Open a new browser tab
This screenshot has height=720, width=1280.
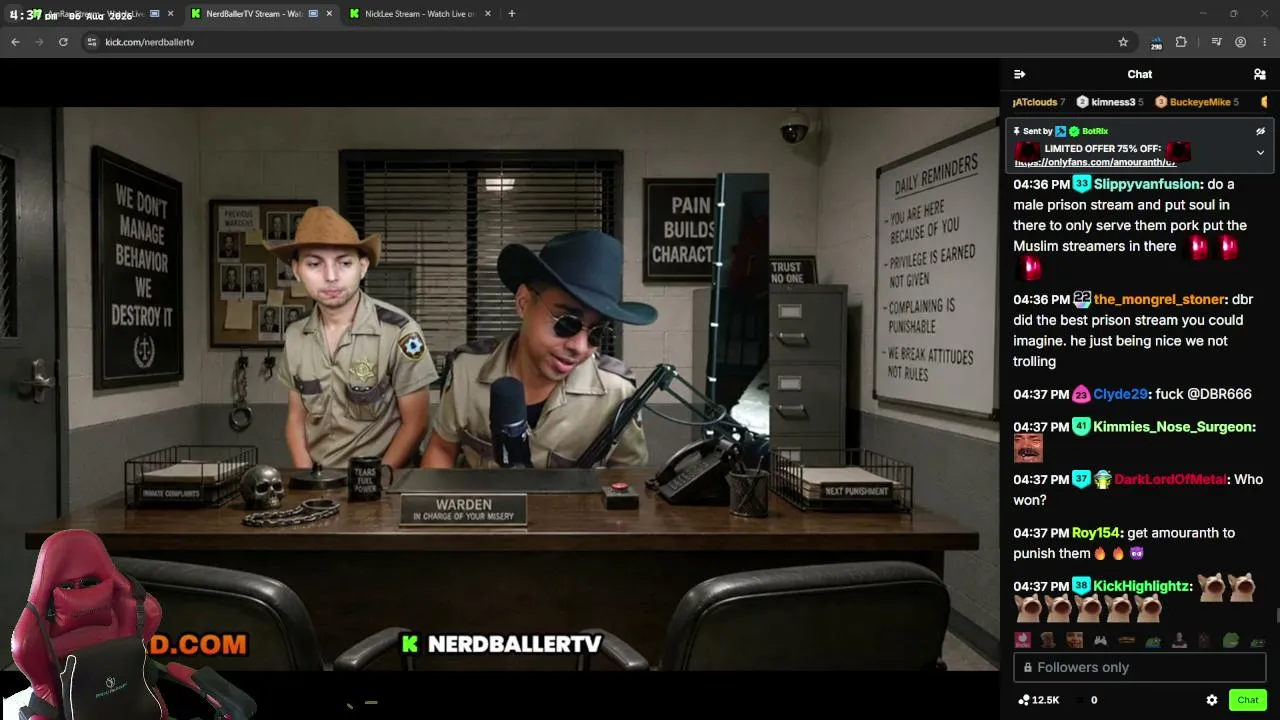tap(512, 14)
